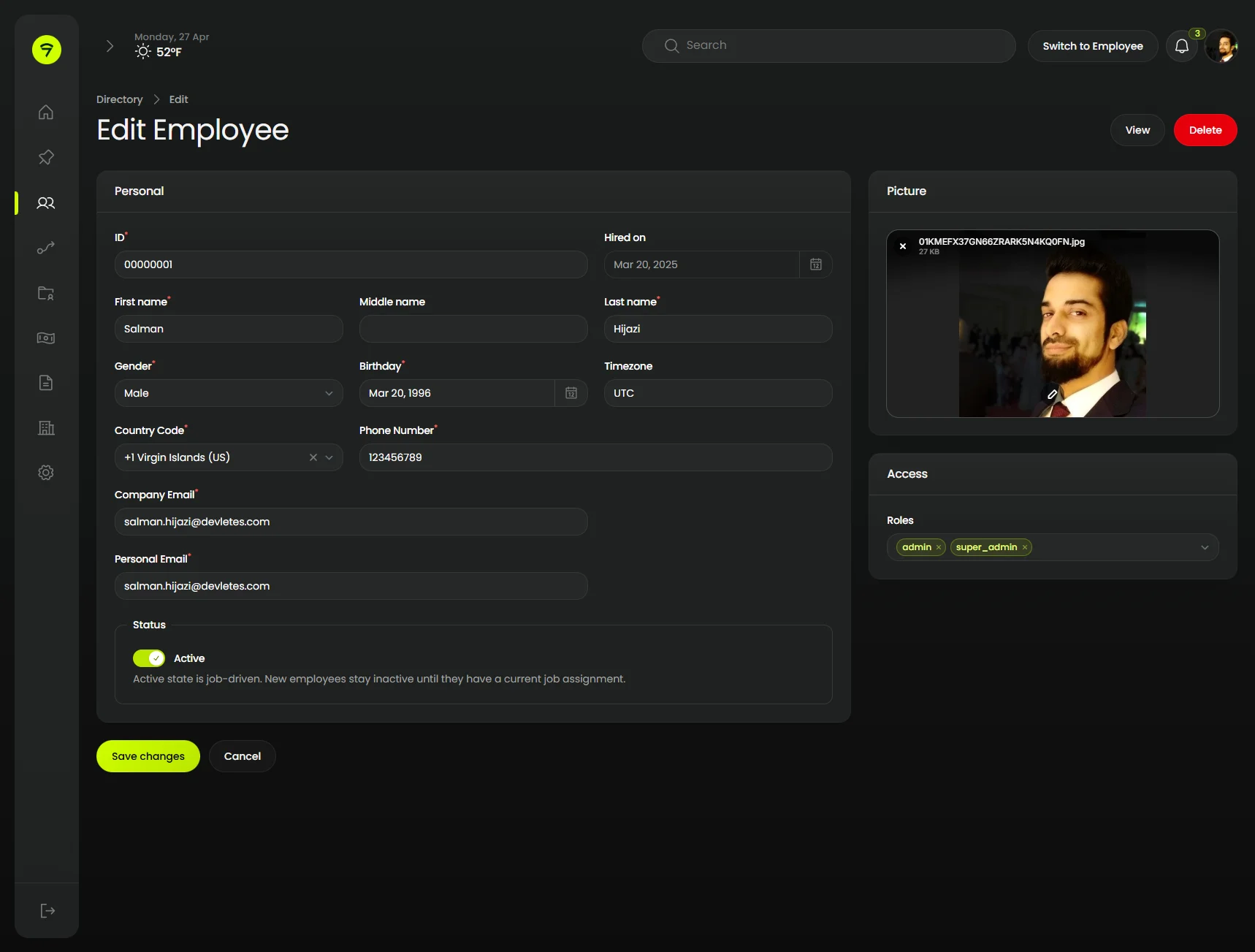
Task: Toggle the Active status switch
Action: [149, 658]
